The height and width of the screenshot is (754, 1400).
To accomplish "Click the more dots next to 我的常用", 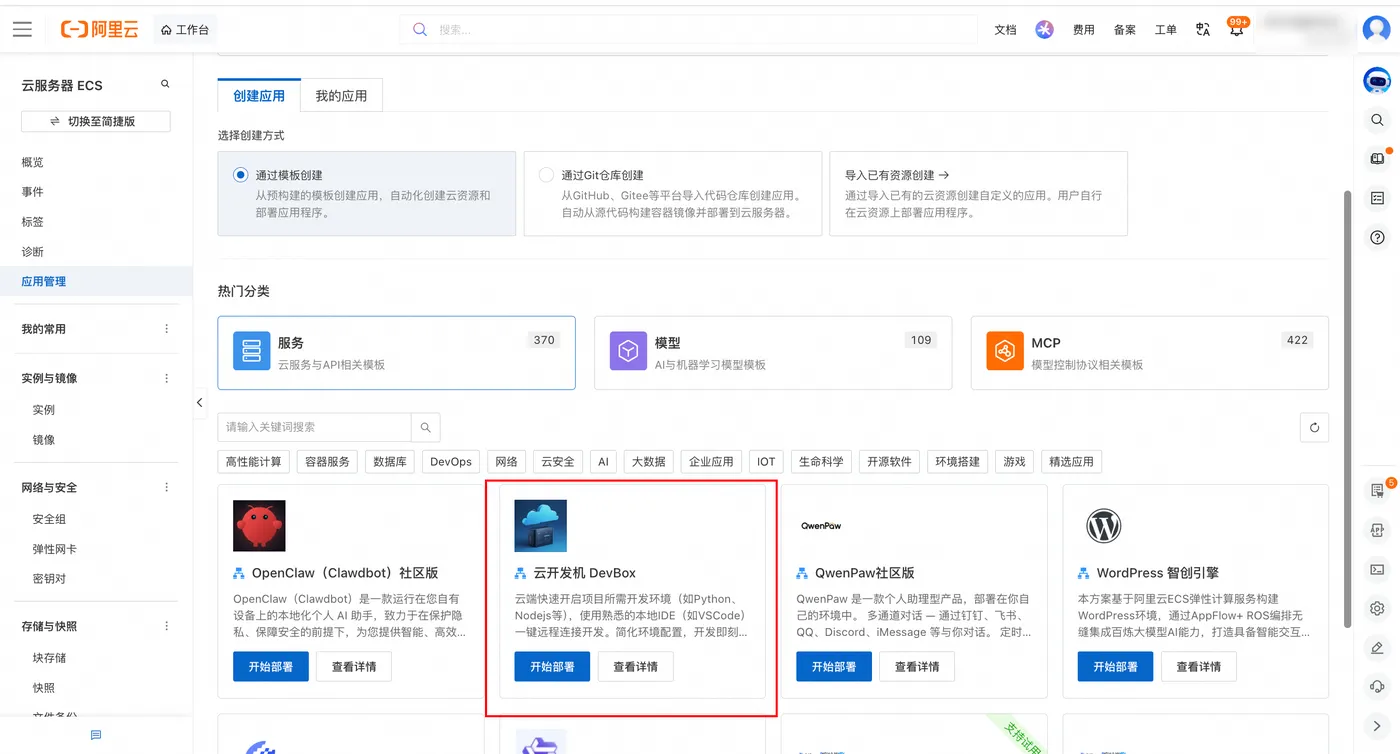I will pyautogui.click(x=166, y=329).
